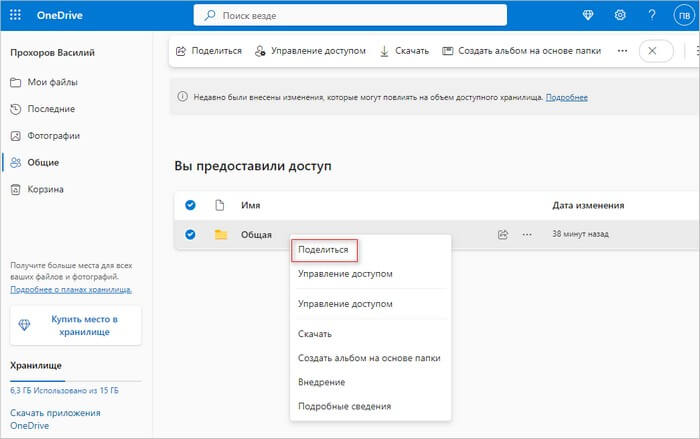
Task: Click the search box 'Поиск везде'
Action: pyautogui.click(x=350, y=15)
